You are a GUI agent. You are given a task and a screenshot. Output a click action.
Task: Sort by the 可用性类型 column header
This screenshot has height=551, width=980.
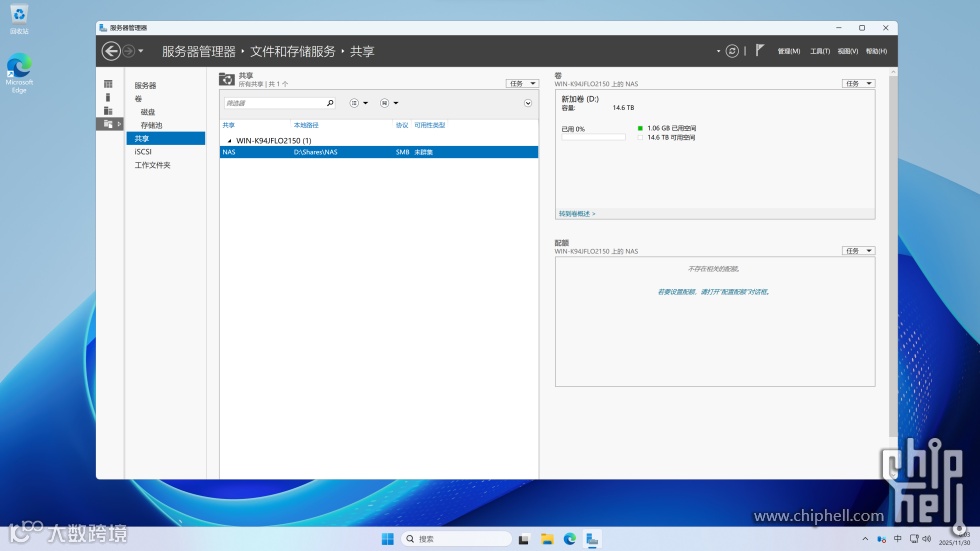[429, 125]
